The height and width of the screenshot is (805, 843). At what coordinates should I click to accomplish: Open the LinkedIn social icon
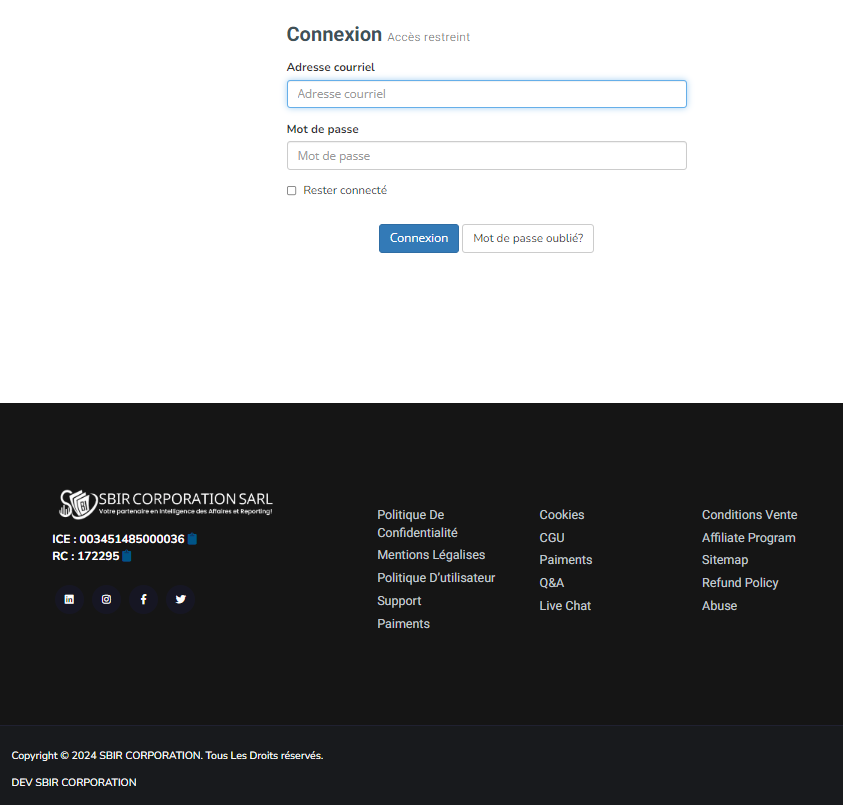pos(69,599)
